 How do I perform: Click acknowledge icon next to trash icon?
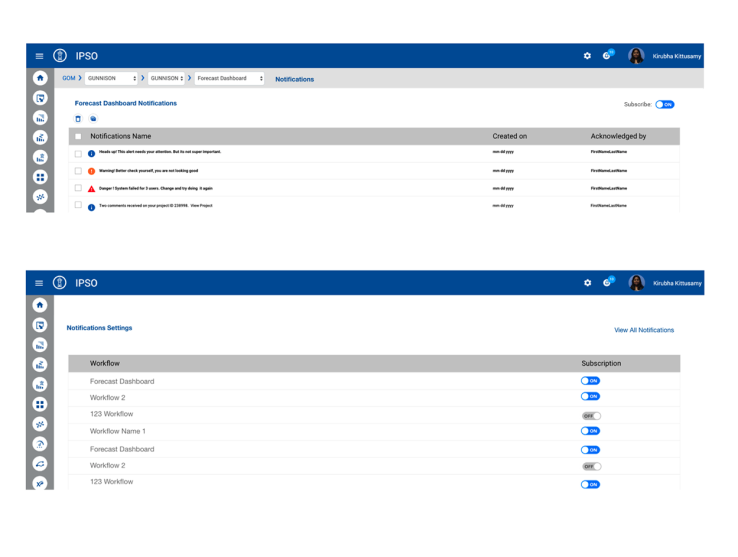[x=93, y=119]
